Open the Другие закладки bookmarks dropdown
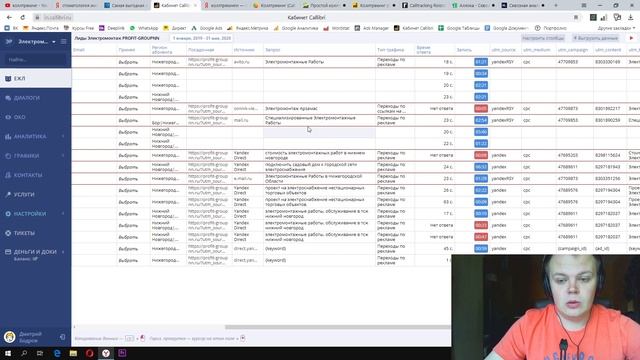640x360 pixels. 616,28
